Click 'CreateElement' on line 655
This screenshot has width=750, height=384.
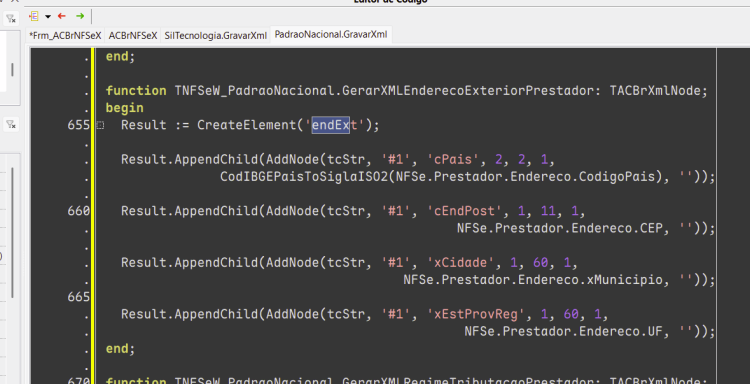247,125
